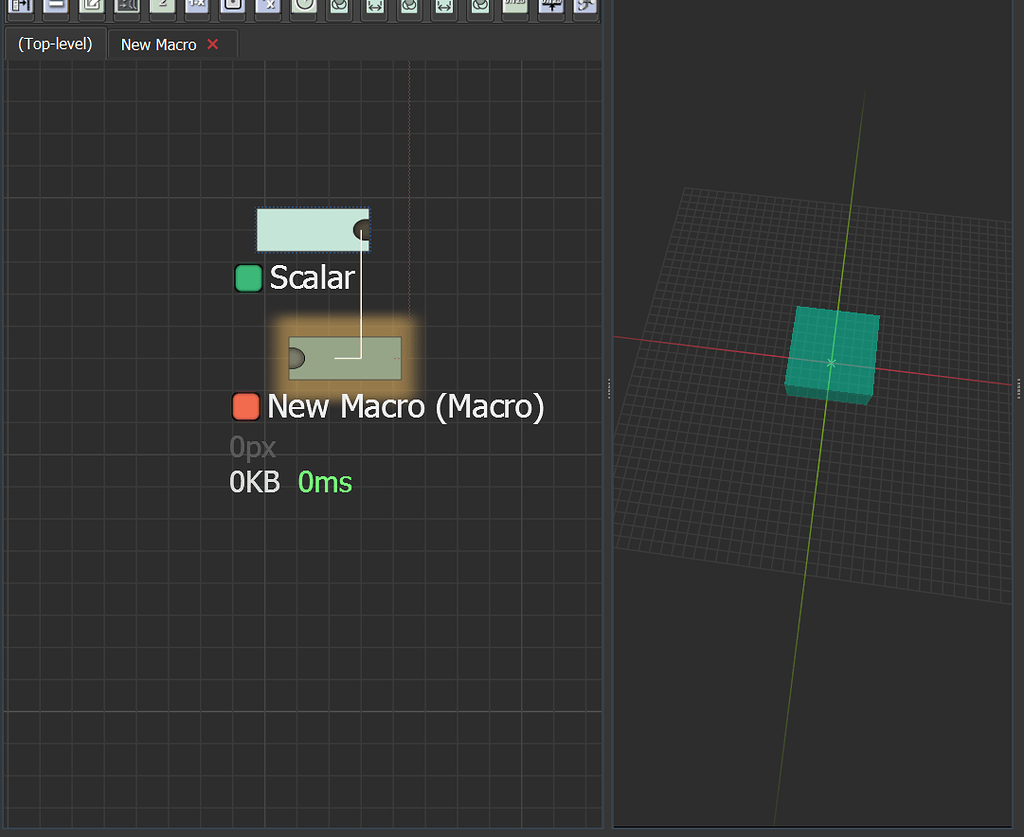Screen dimensions: 1024x837
Task: Click the horizontal bar icon in the toolbar
Action: 56,8
